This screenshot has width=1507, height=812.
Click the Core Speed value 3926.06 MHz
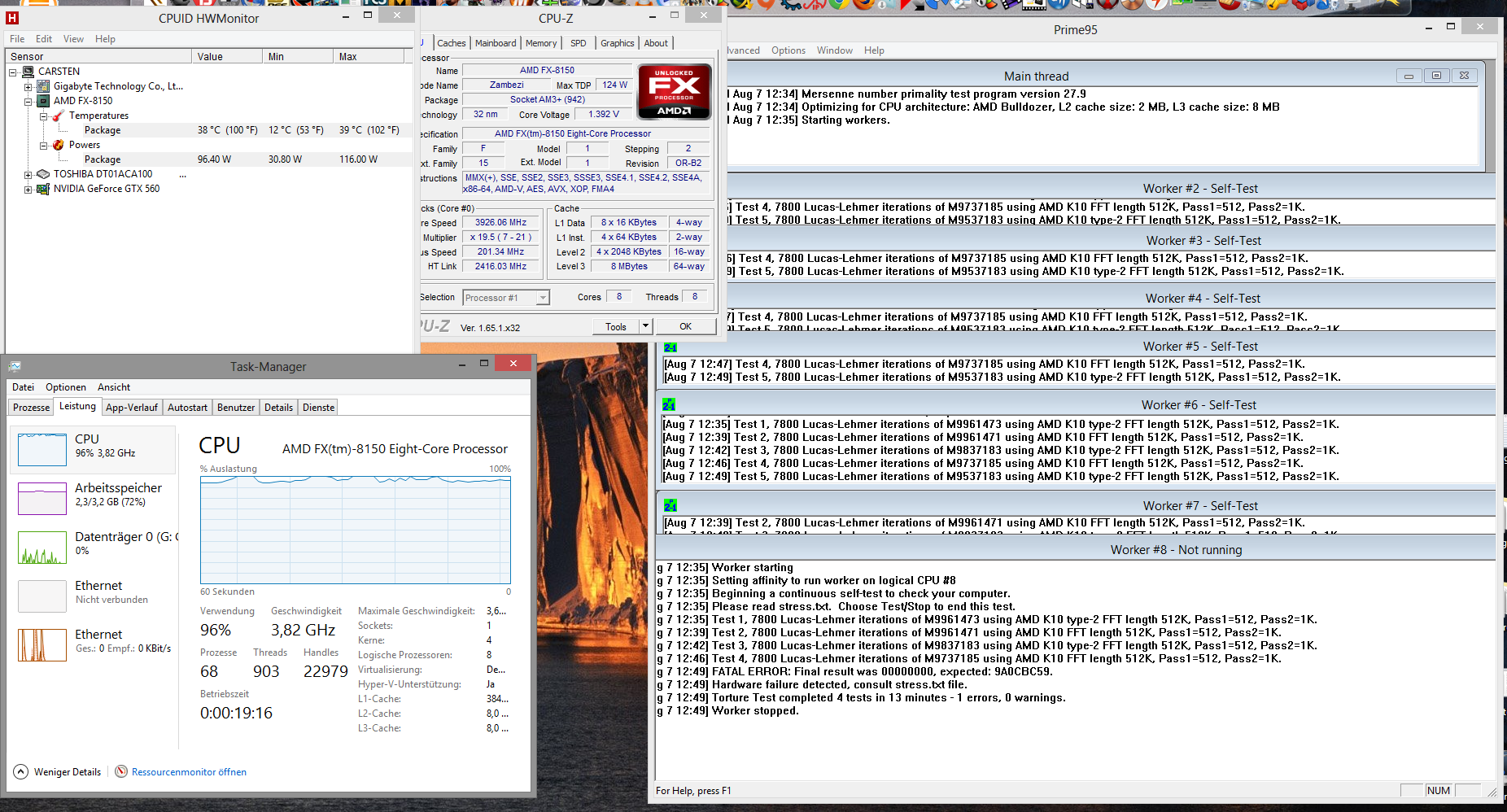500,222
